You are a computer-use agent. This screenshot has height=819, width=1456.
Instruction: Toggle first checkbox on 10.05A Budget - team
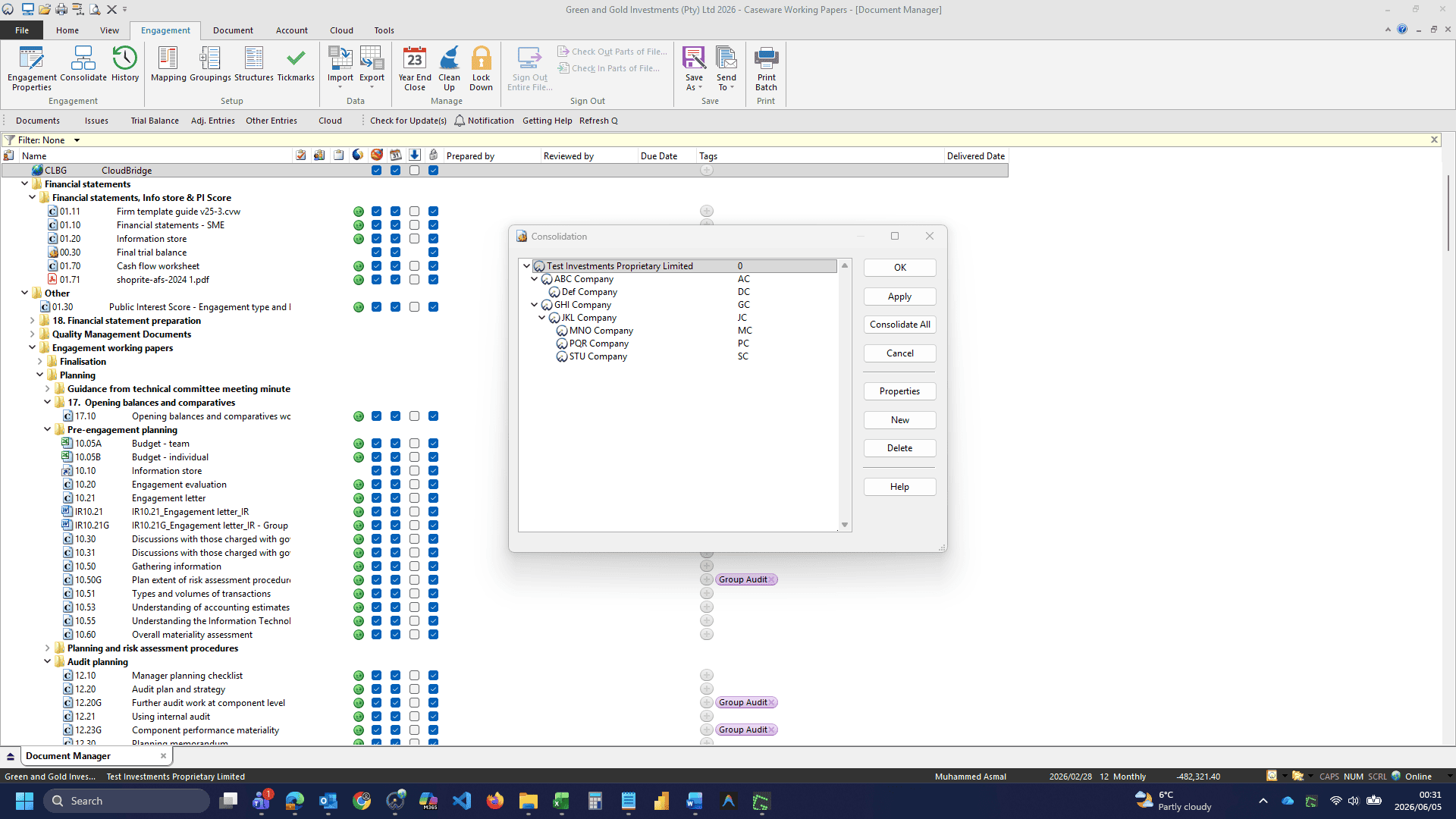tap(376, 444)
